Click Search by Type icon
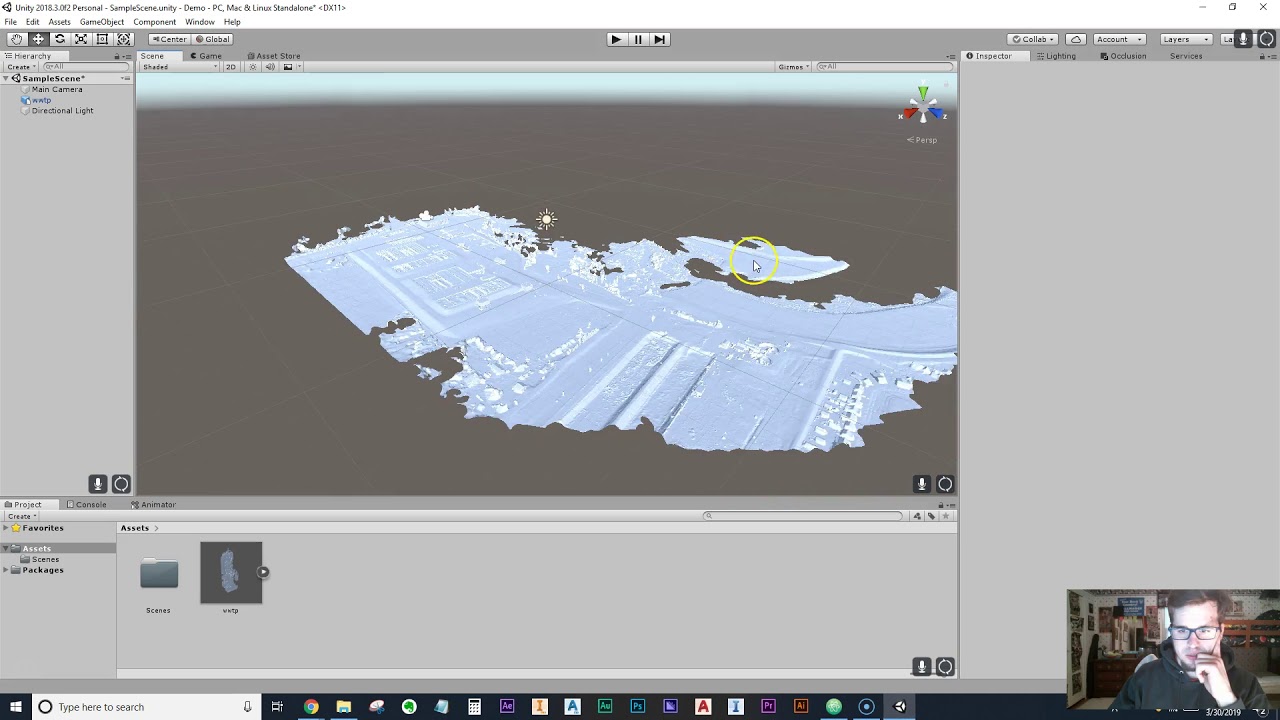 click(917, 516)
